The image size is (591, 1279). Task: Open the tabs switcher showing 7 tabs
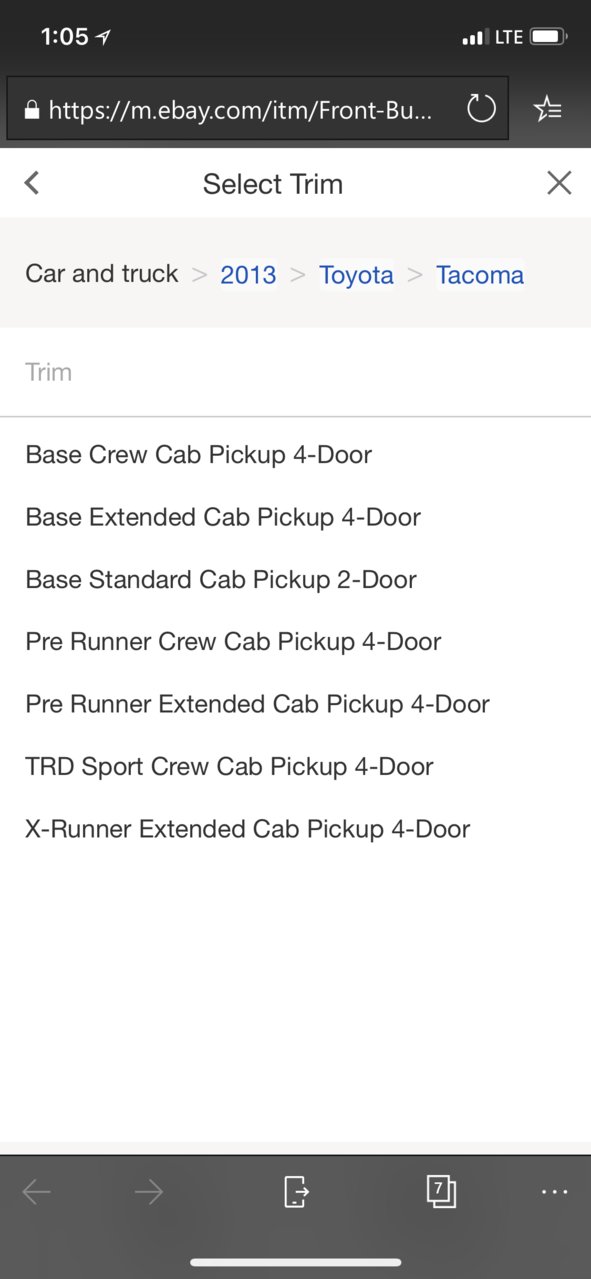[440, 1191]
